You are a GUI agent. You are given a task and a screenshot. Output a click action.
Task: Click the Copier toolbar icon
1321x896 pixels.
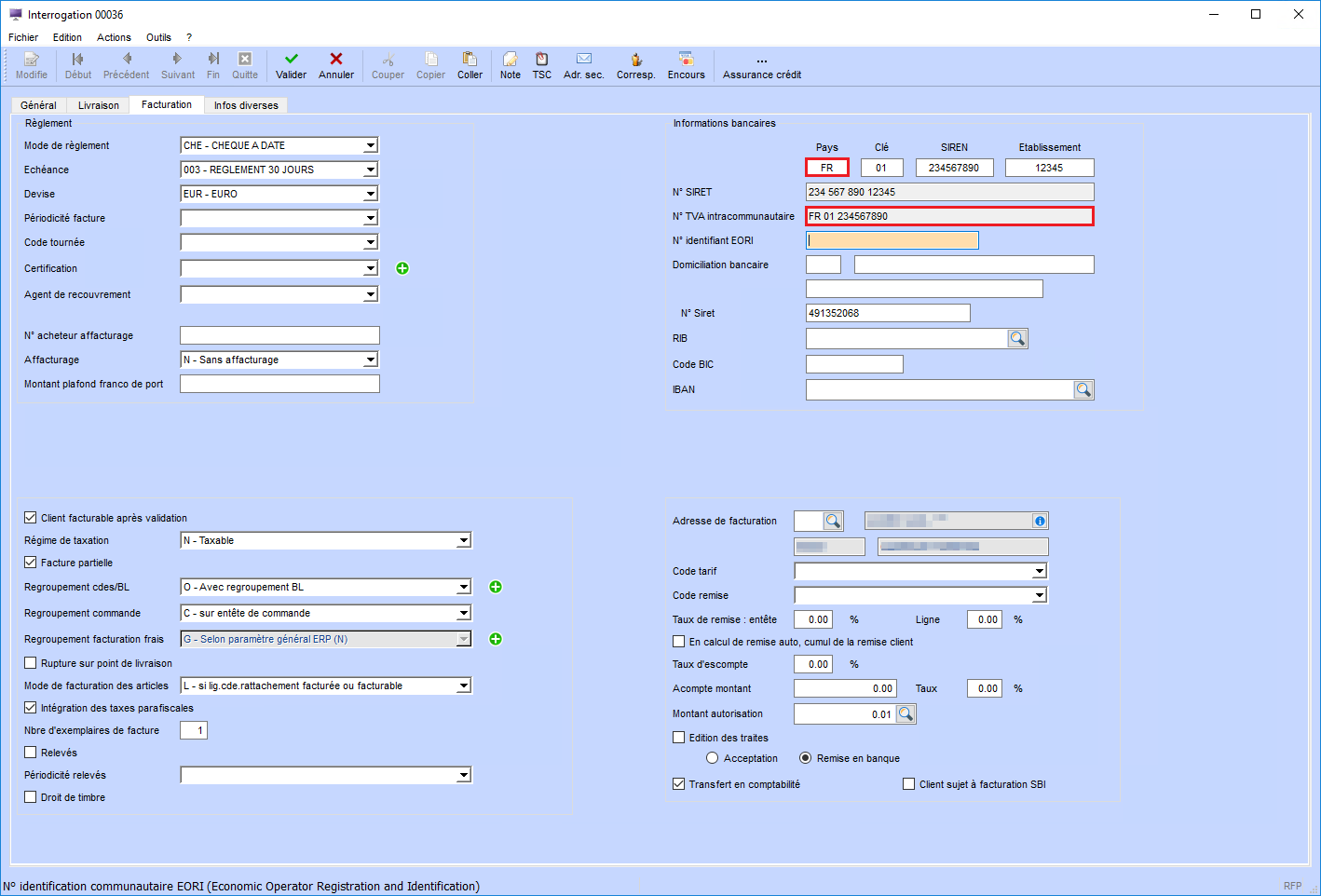[430, 65]
